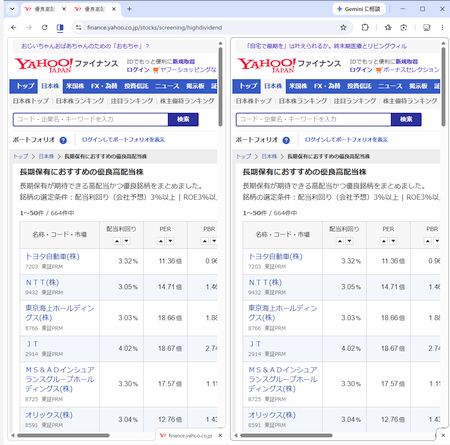Click the browser address bar URL

click(154, 27)
